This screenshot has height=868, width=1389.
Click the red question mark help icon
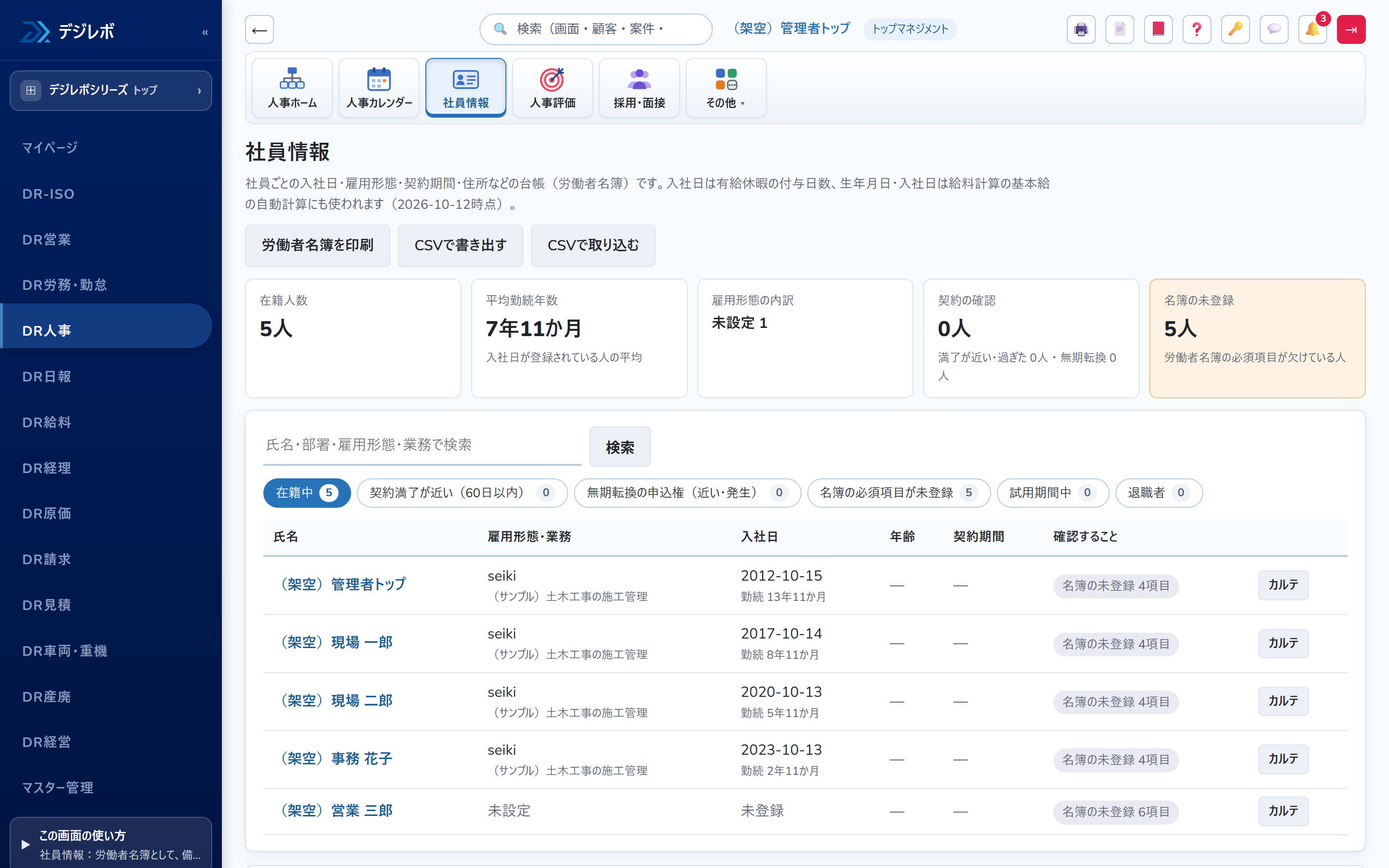pos(1197,29)
